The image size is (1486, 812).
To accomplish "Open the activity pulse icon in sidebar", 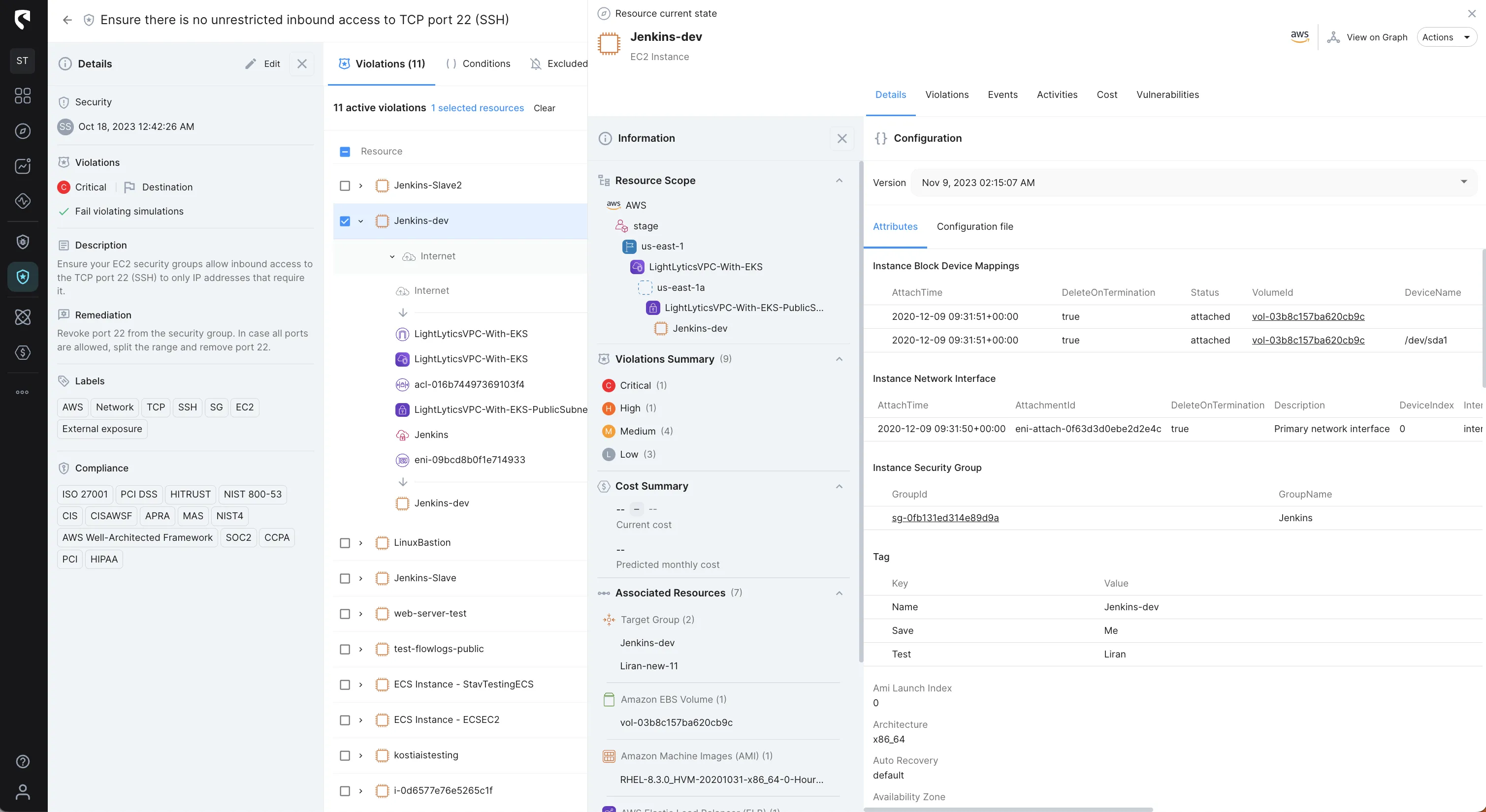I will 23,201.
